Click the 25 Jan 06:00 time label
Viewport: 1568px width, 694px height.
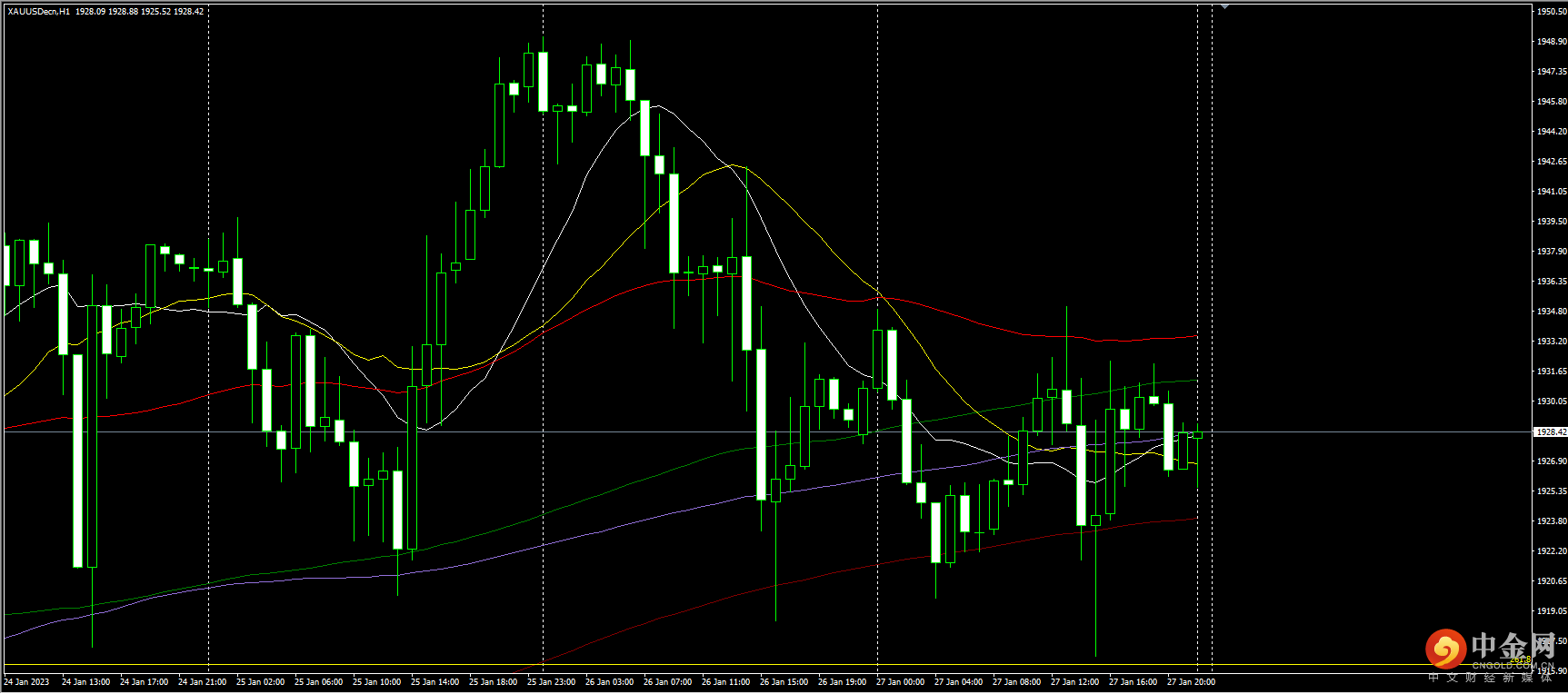pos(318,682)
